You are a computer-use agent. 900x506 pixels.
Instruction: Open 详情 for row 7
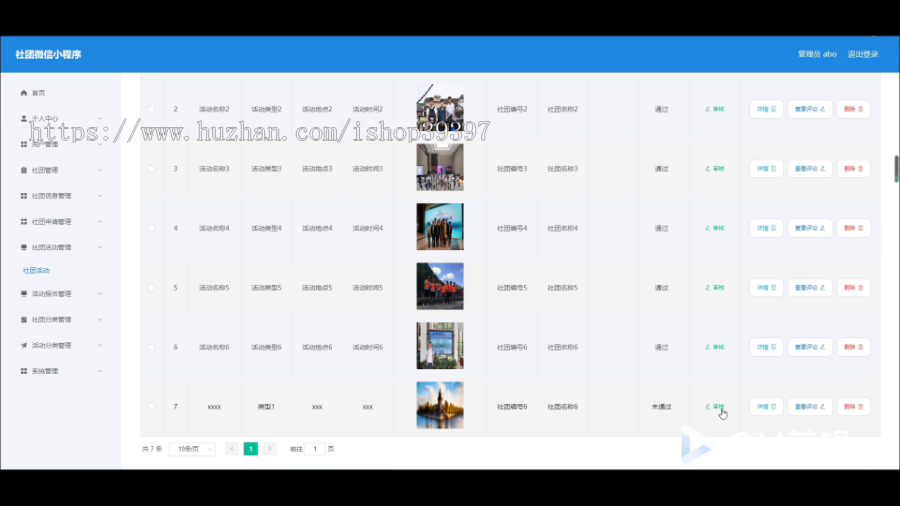click(x=766, y=407)
